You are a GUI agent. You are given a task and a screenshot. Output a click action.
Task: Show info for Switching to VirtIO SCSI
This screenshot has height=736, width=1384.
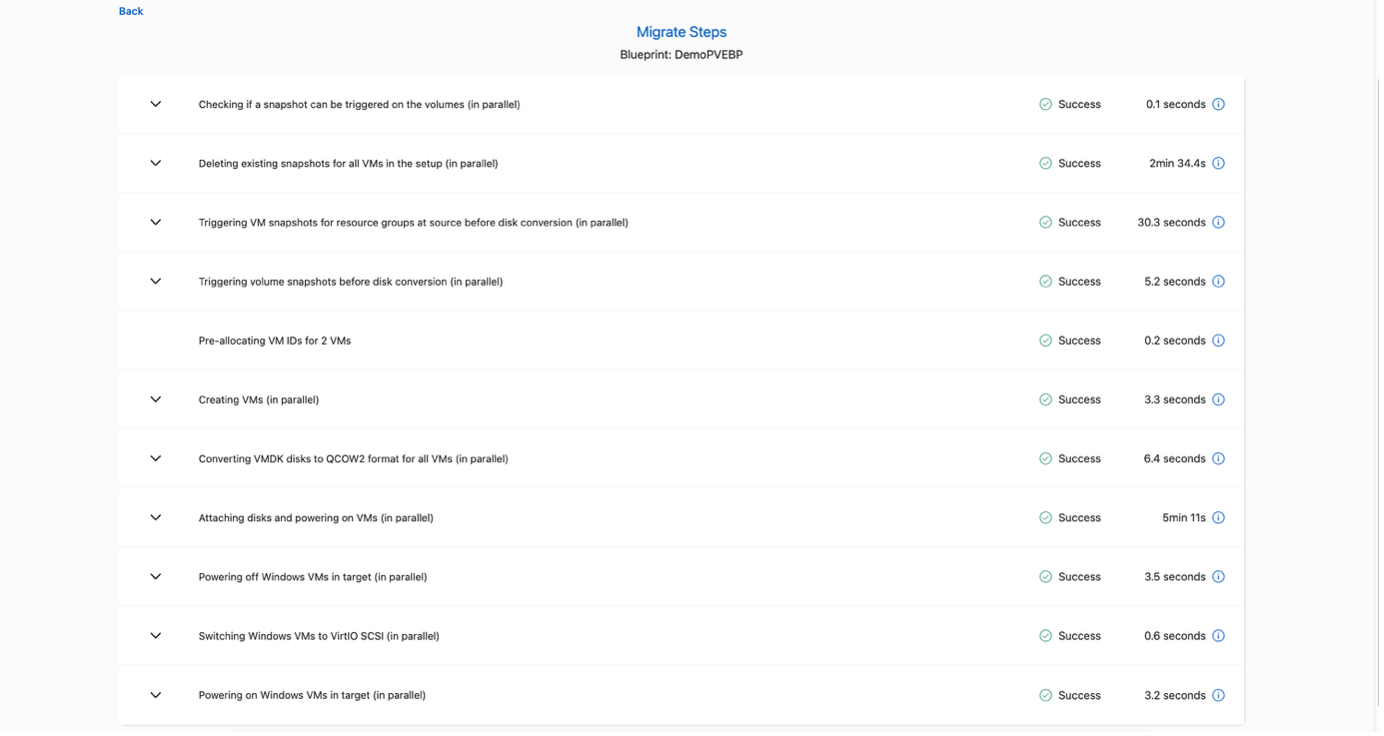click(x=1218, y=636)
